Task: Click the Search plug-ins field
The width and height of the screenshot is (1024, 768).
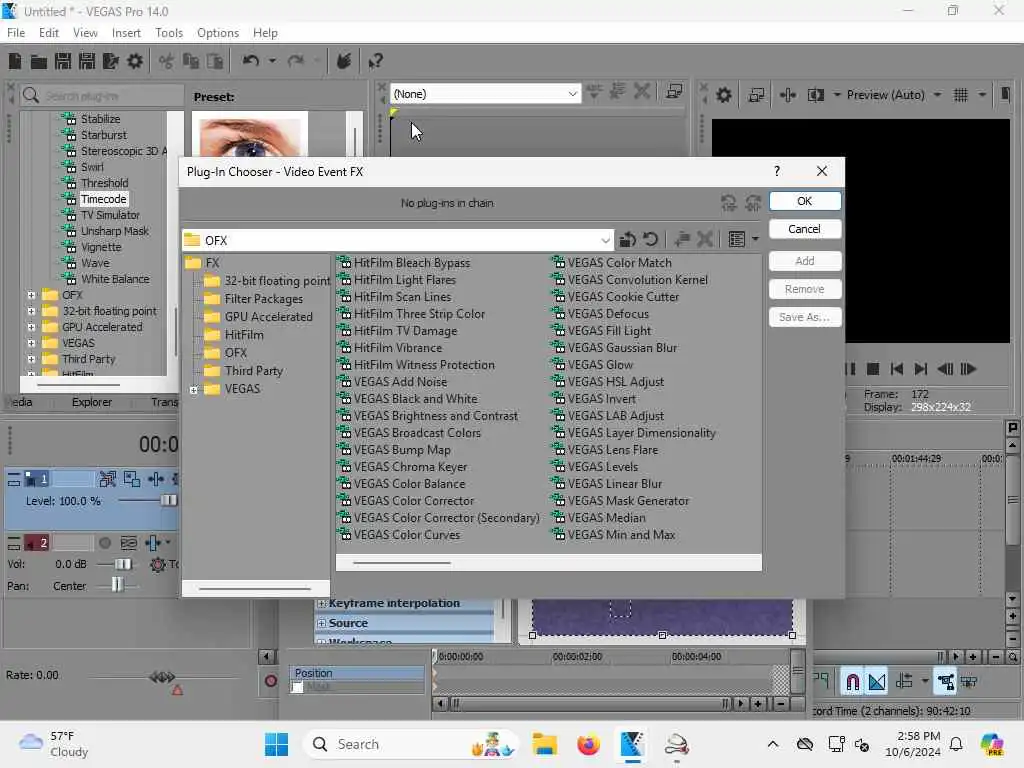Action: (x=101, y=96)
